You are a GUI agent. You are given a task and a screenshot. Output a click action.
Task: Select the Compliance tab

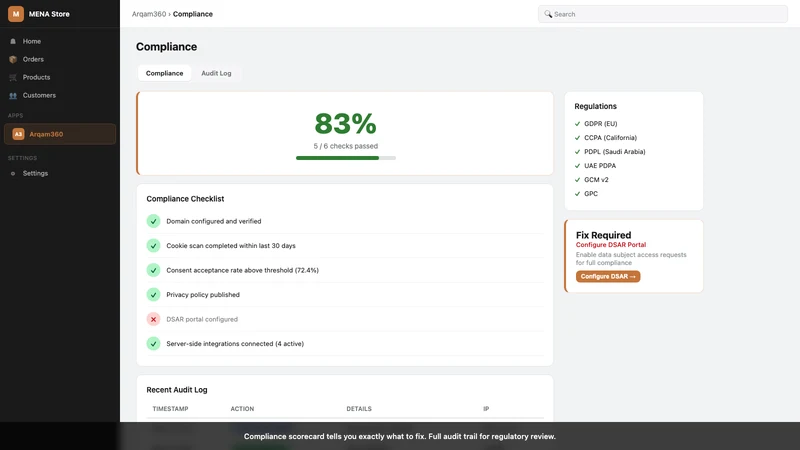click(164, 73)
